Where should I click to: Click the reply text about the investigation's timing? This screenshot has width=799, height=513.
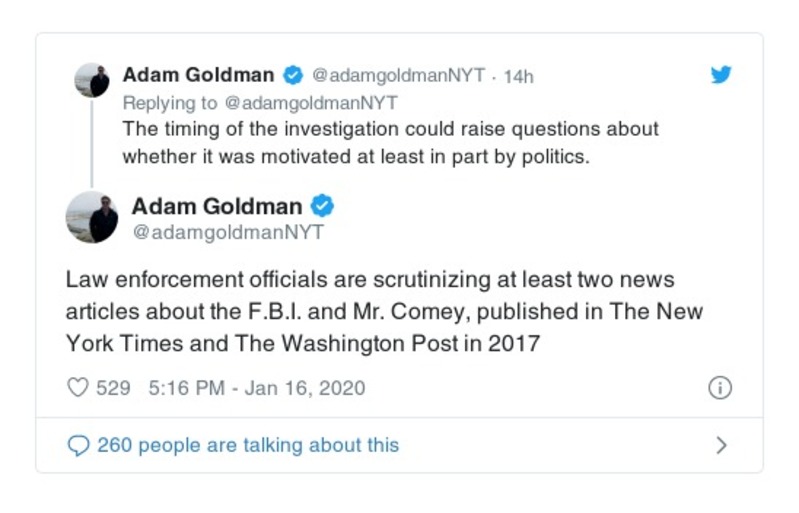coord(390,143)
